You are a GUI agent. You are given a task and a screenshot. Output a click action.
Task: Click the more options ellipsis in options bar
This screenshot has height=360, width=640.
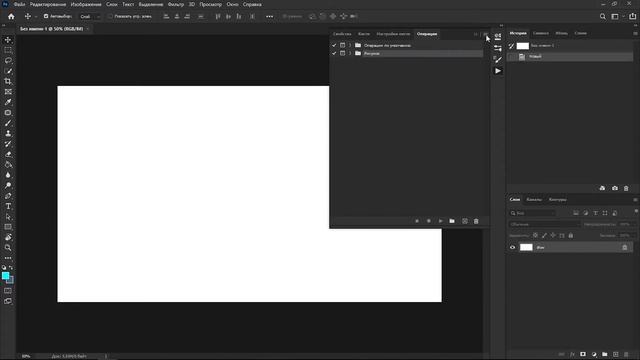click(269, 16)
